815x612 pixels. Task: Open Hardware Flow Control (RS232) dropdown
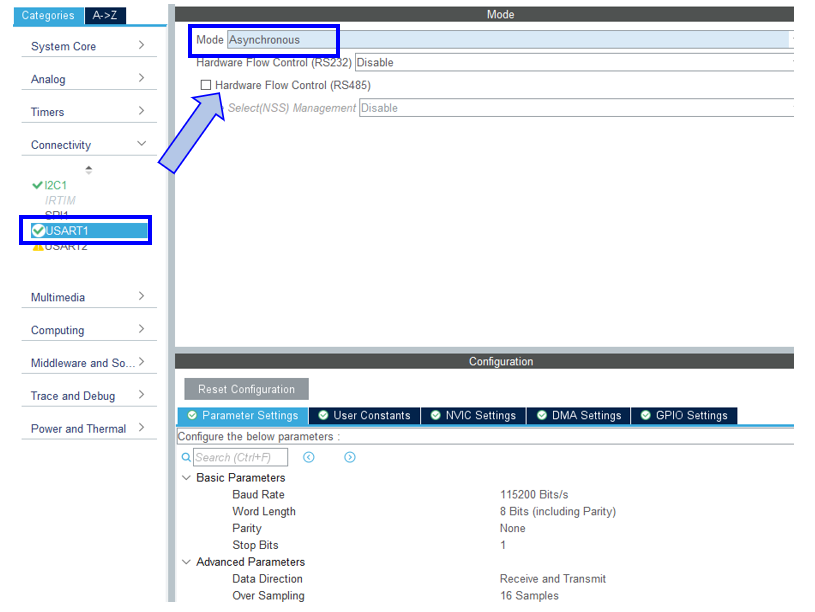point(574,62)
